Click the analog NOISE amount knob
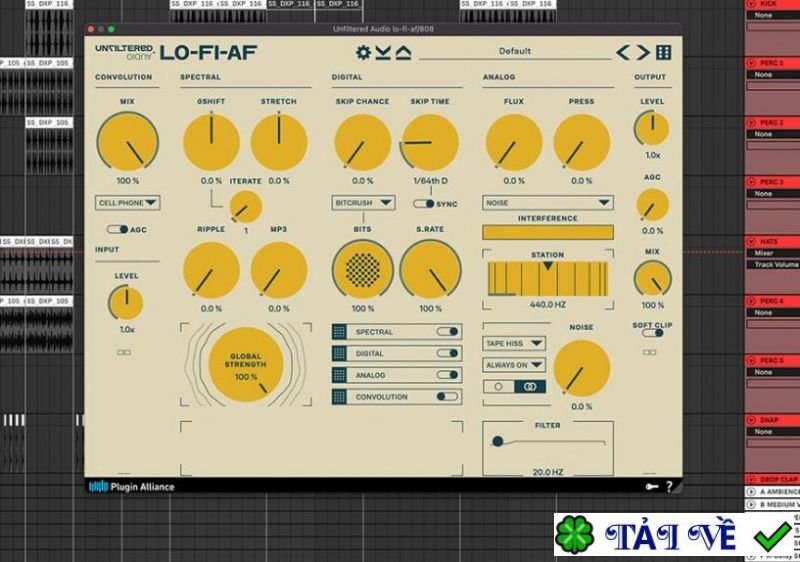The image size is (800, 562). click(x=582, y=368)
